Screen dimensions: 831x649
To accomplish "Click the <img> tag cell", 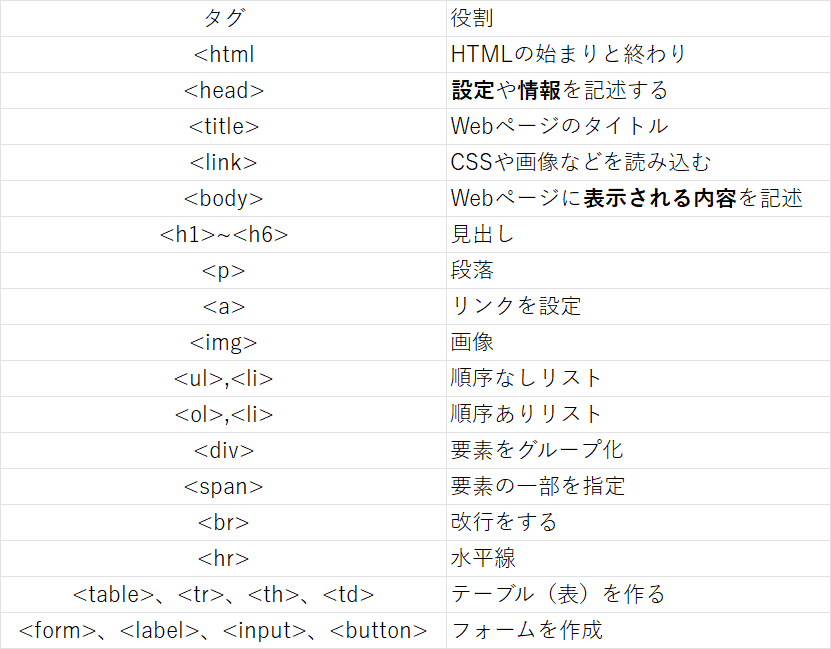I will (223, 342).
